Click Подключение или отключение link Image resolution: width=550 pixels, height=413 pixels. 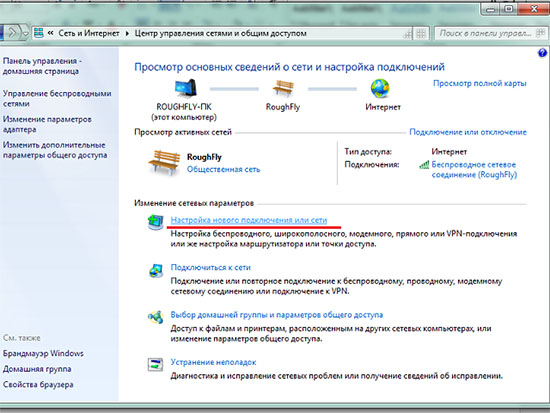[x=468, y=132]
